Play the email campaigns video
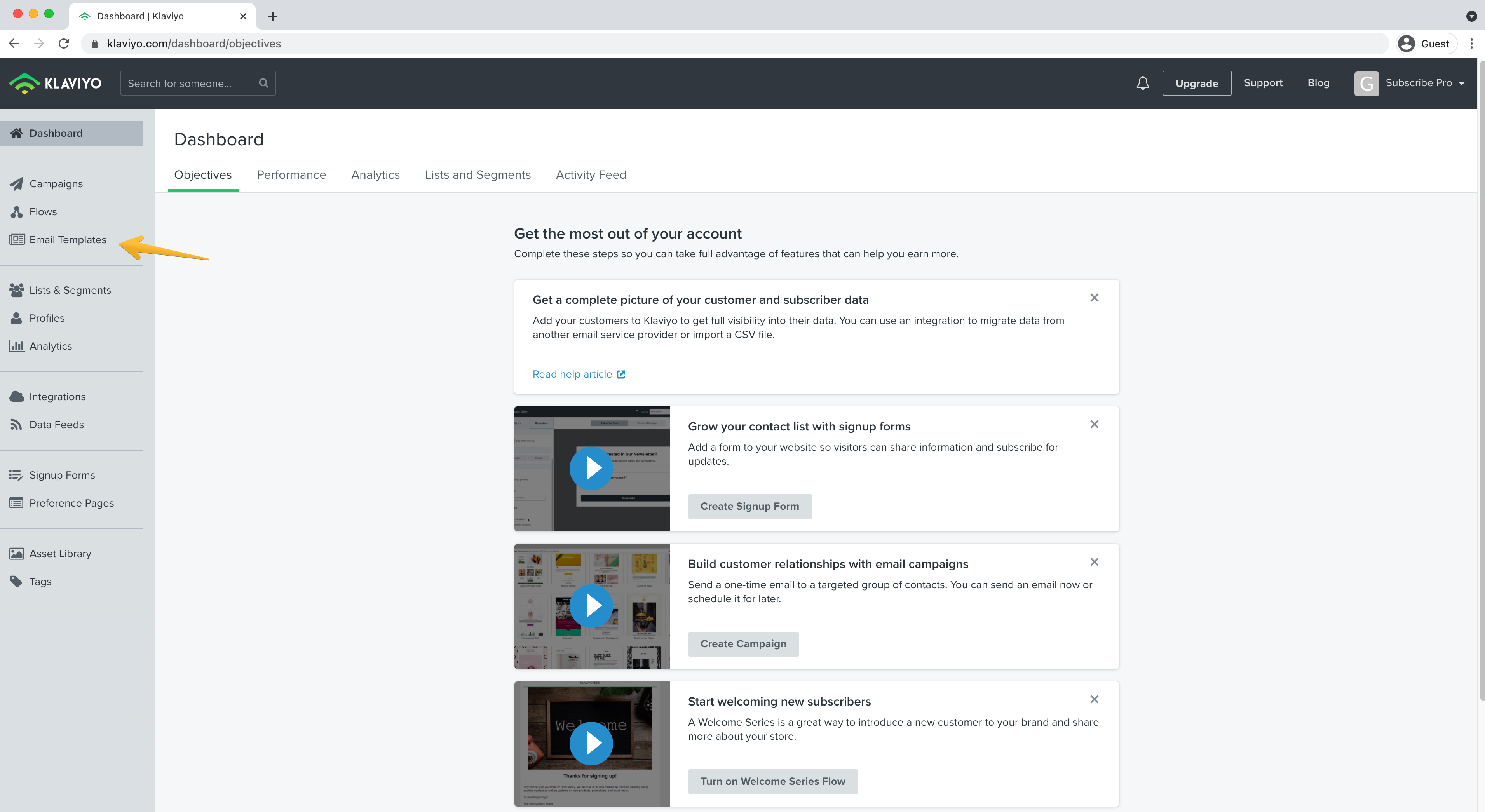This screenshot has height=812, width=1485. (x=591, y=606)
